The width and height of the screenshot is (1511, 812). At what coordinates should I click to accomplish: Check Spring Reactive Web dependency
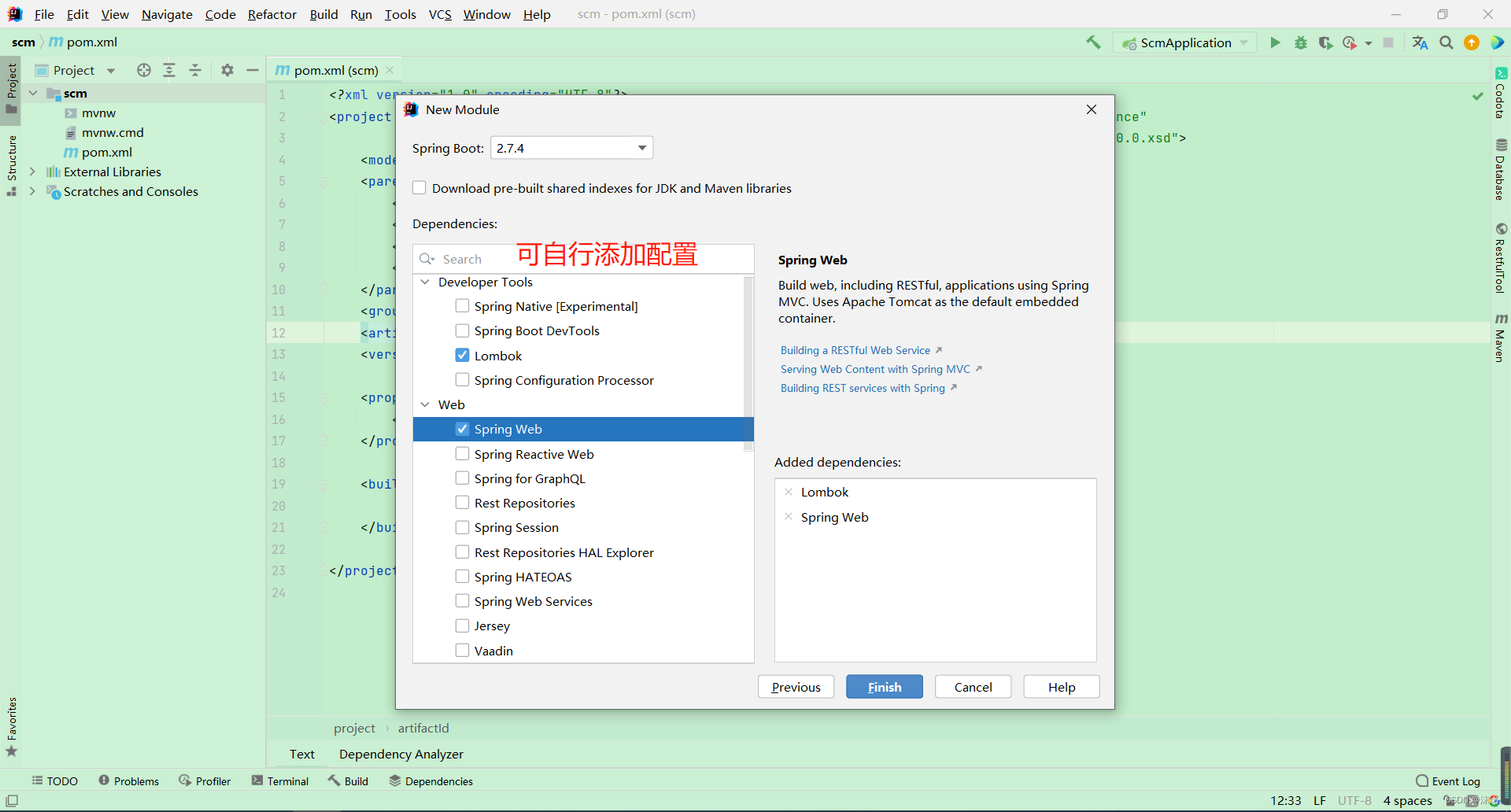coord(462,454)
